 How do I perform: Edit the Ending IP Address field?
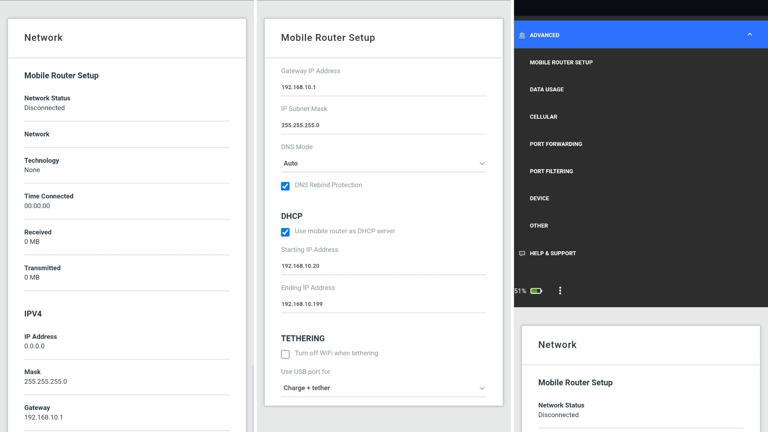[384, 304]
